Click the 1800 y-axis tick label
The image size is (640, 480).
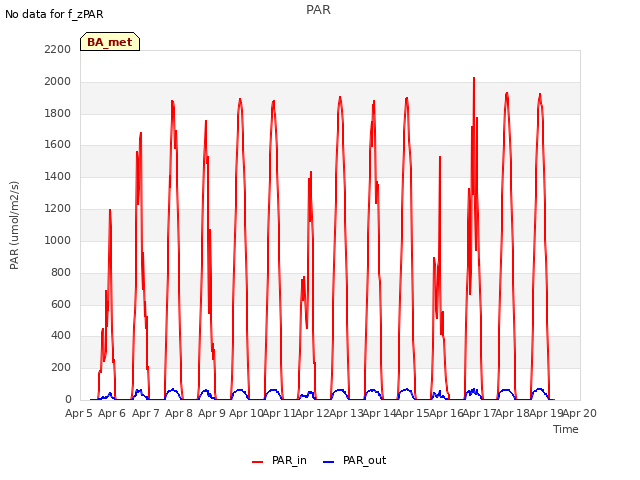pyautogui.click(x=58, y=113)
